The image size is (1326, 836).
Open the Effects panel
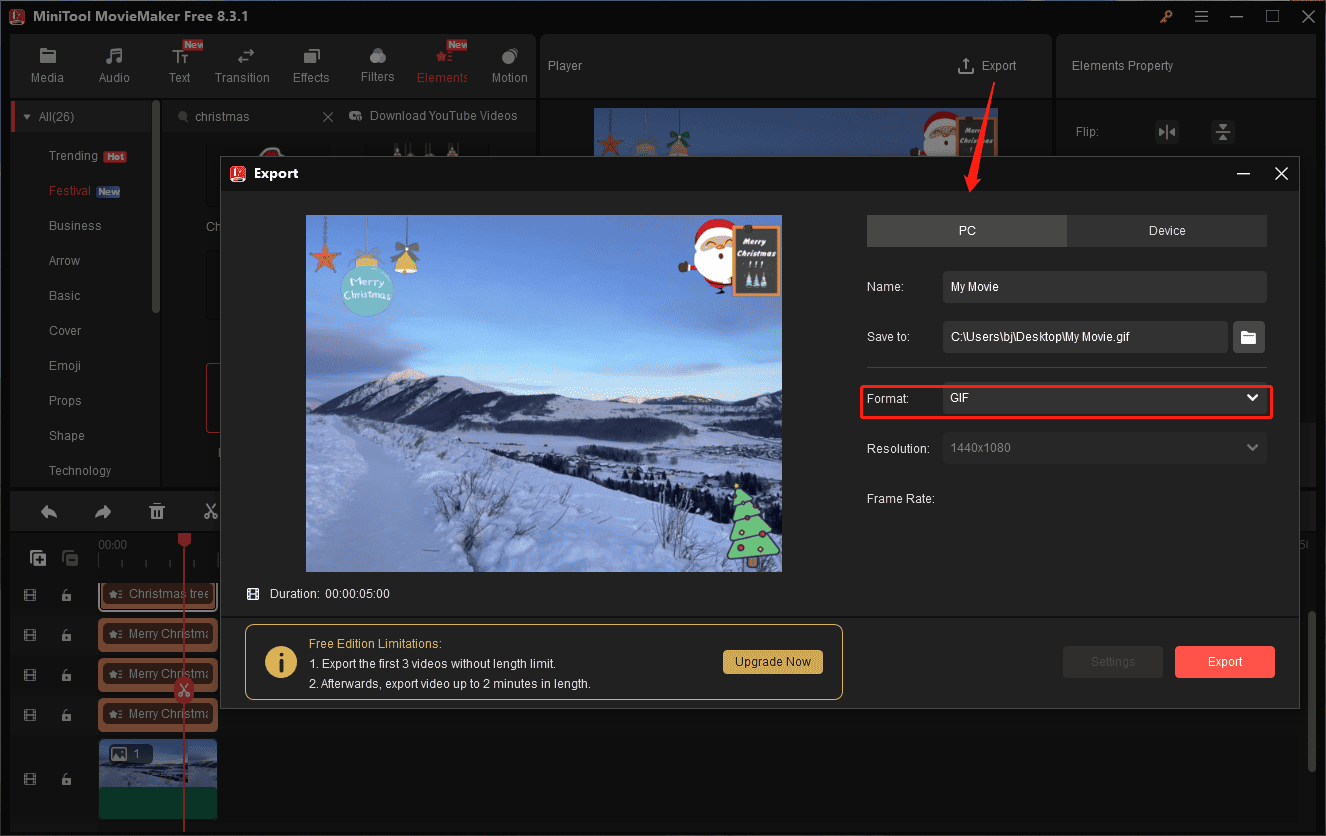[311, 64]
